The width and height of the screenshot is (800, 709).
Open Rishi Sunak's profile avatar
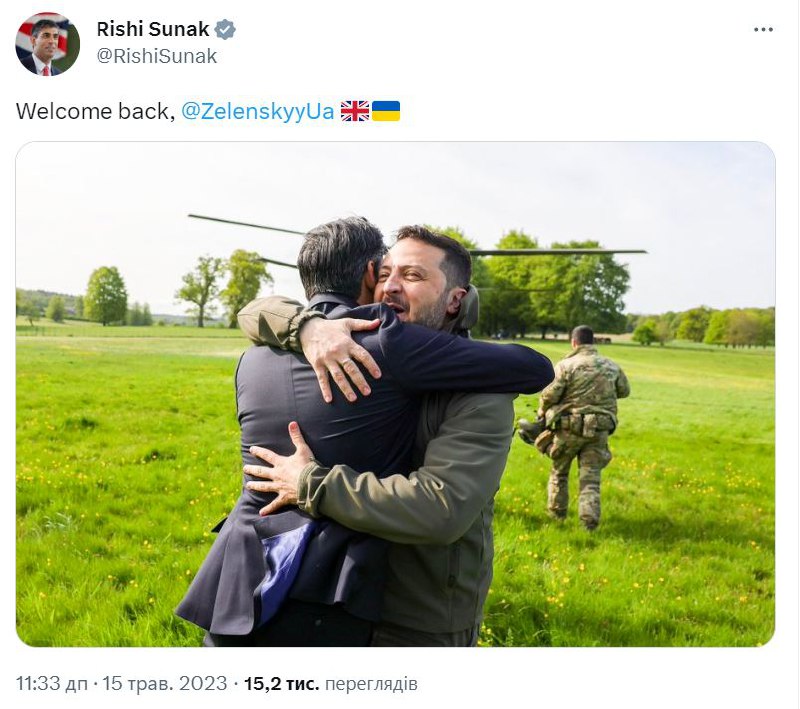coord(47,44)
